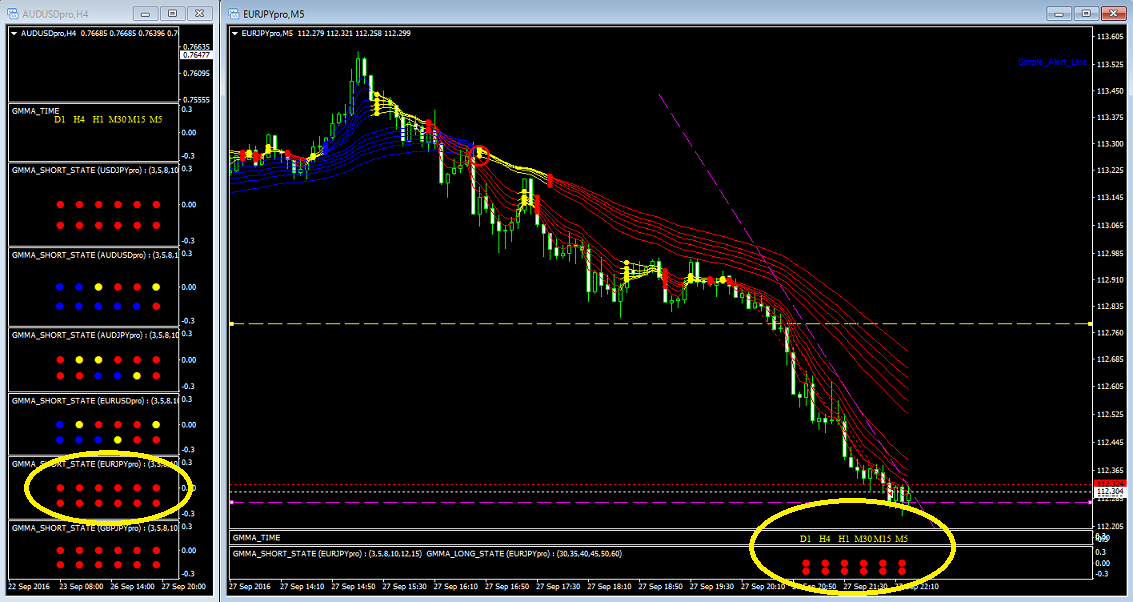Click the D1 timeframe label in AUDUSDpro window
1133x602 pixels.
(x=59, y=120)
